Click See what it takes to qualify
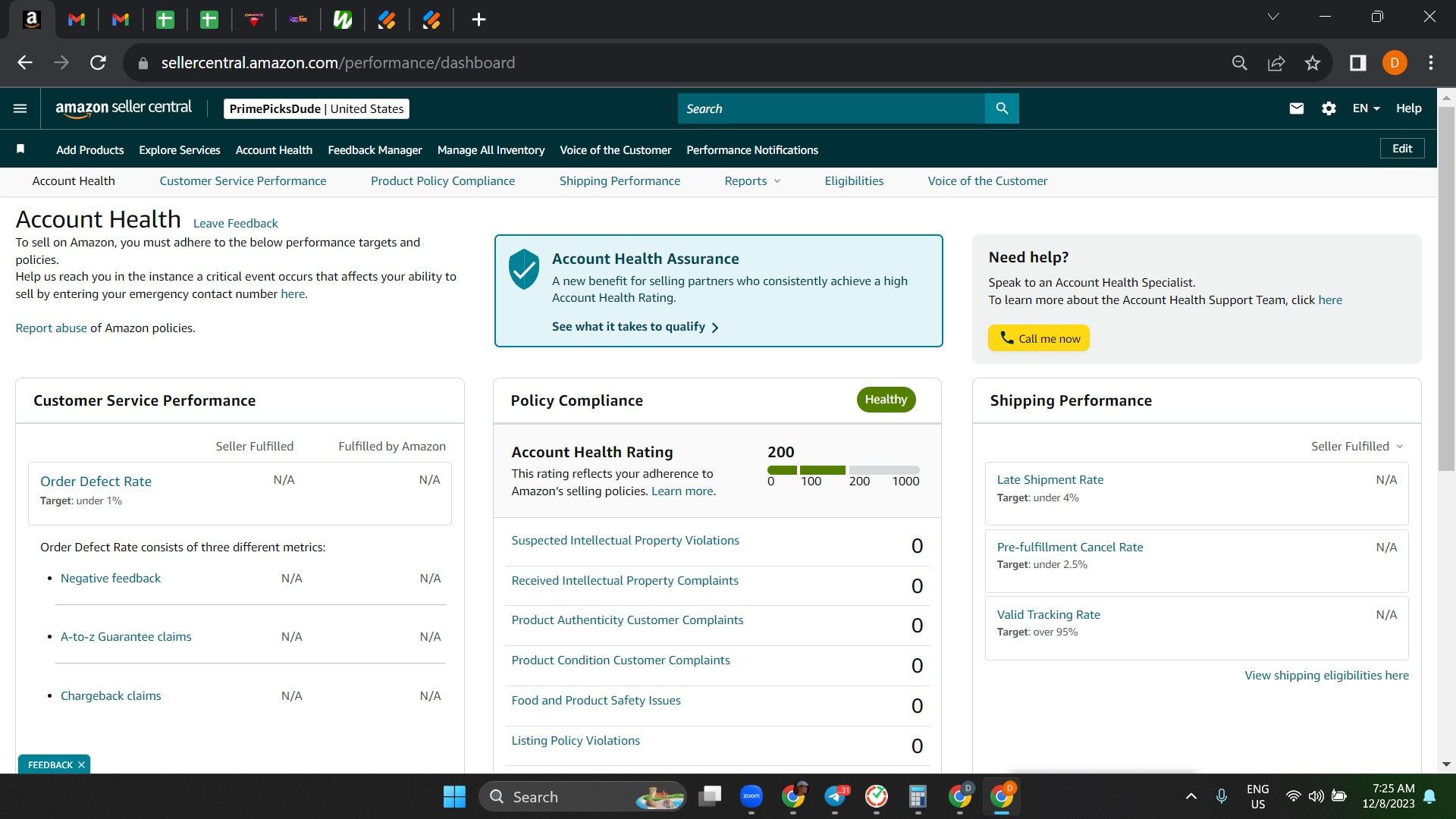This screenshot has height=819, width=1456. tap(635, 327)
